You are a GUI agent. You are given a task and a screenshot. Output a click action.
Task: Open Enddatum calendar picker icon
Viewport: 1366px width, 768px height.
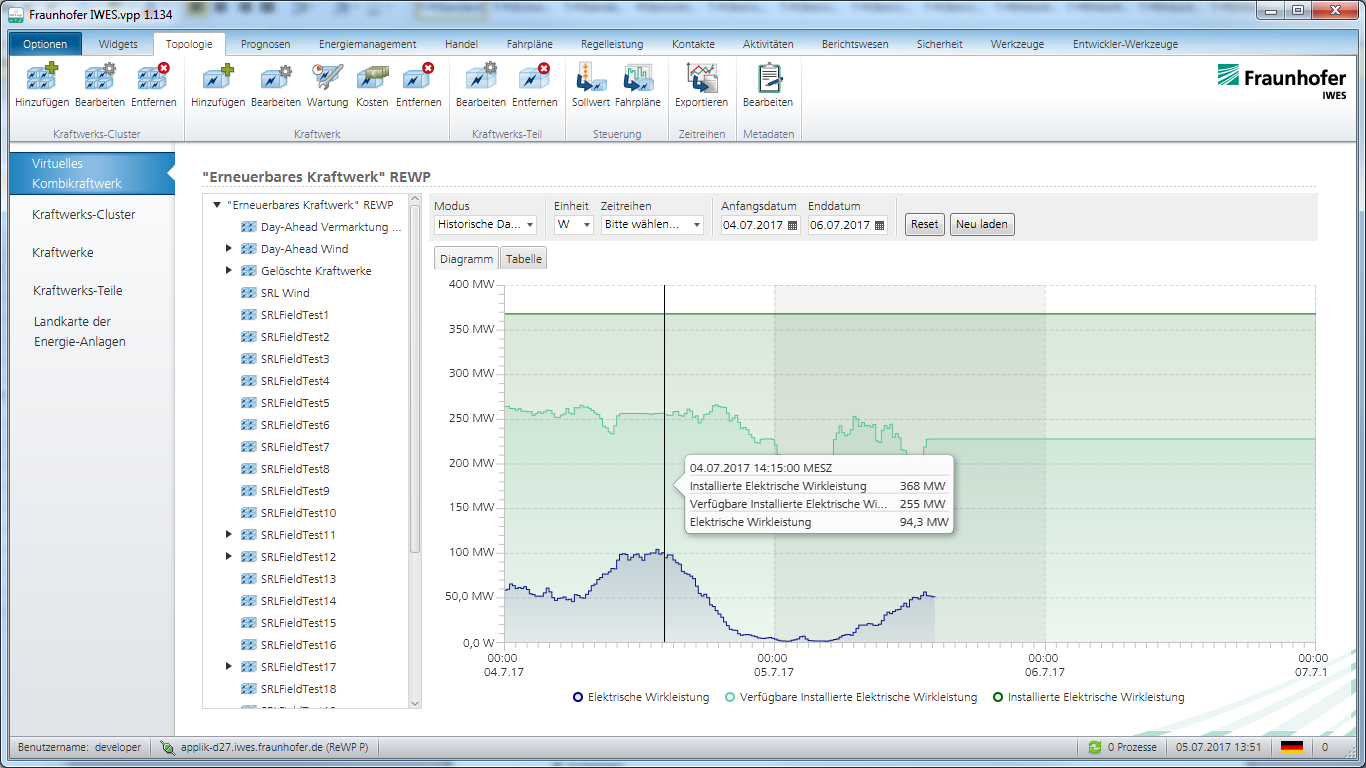(x=880, y=225)
